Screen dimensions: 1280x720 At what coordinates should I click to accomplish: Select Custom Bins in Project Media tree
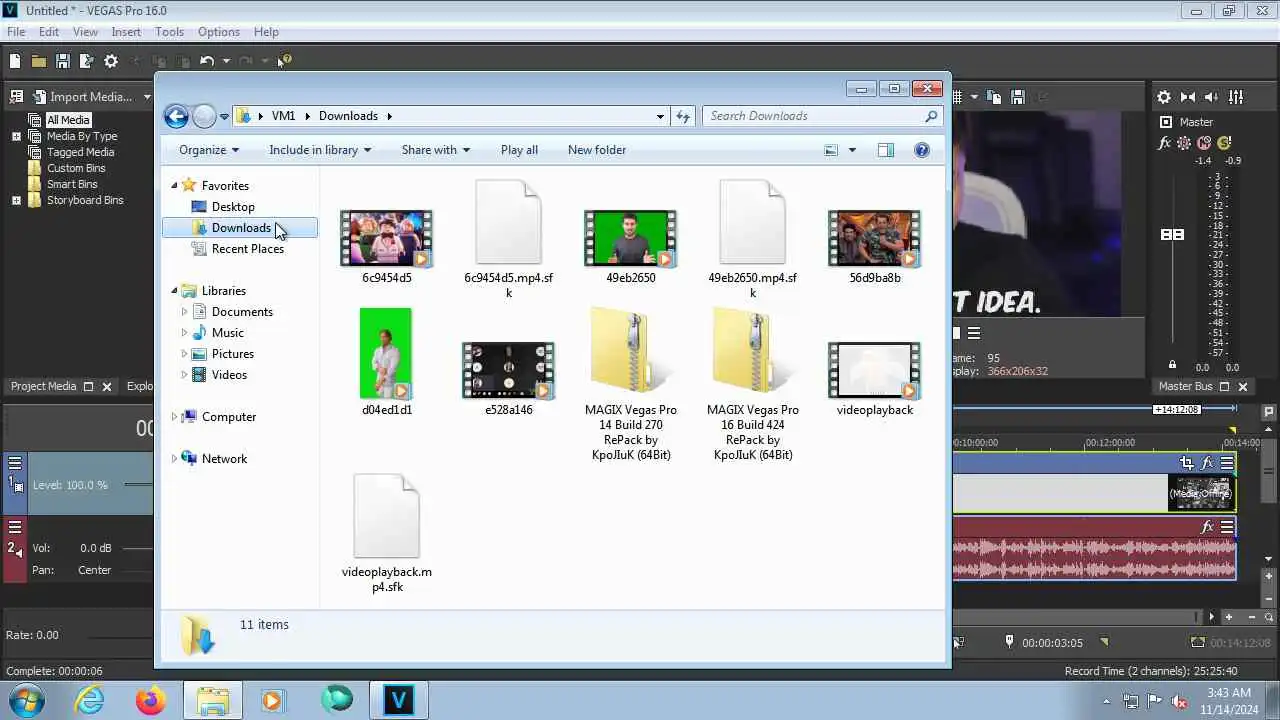76,168
